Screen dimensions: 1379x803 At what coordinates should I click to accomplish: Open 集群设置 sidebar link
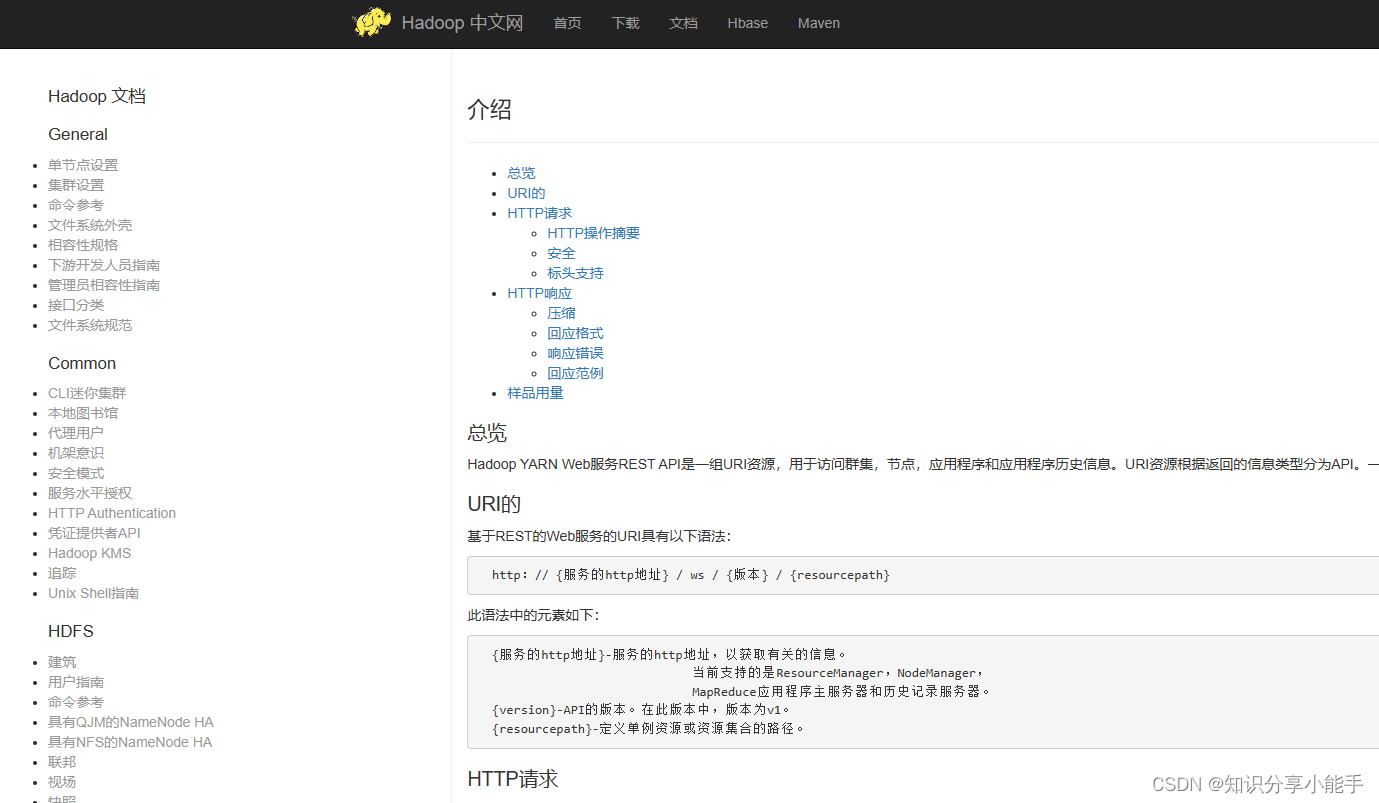tap(76, 185)
